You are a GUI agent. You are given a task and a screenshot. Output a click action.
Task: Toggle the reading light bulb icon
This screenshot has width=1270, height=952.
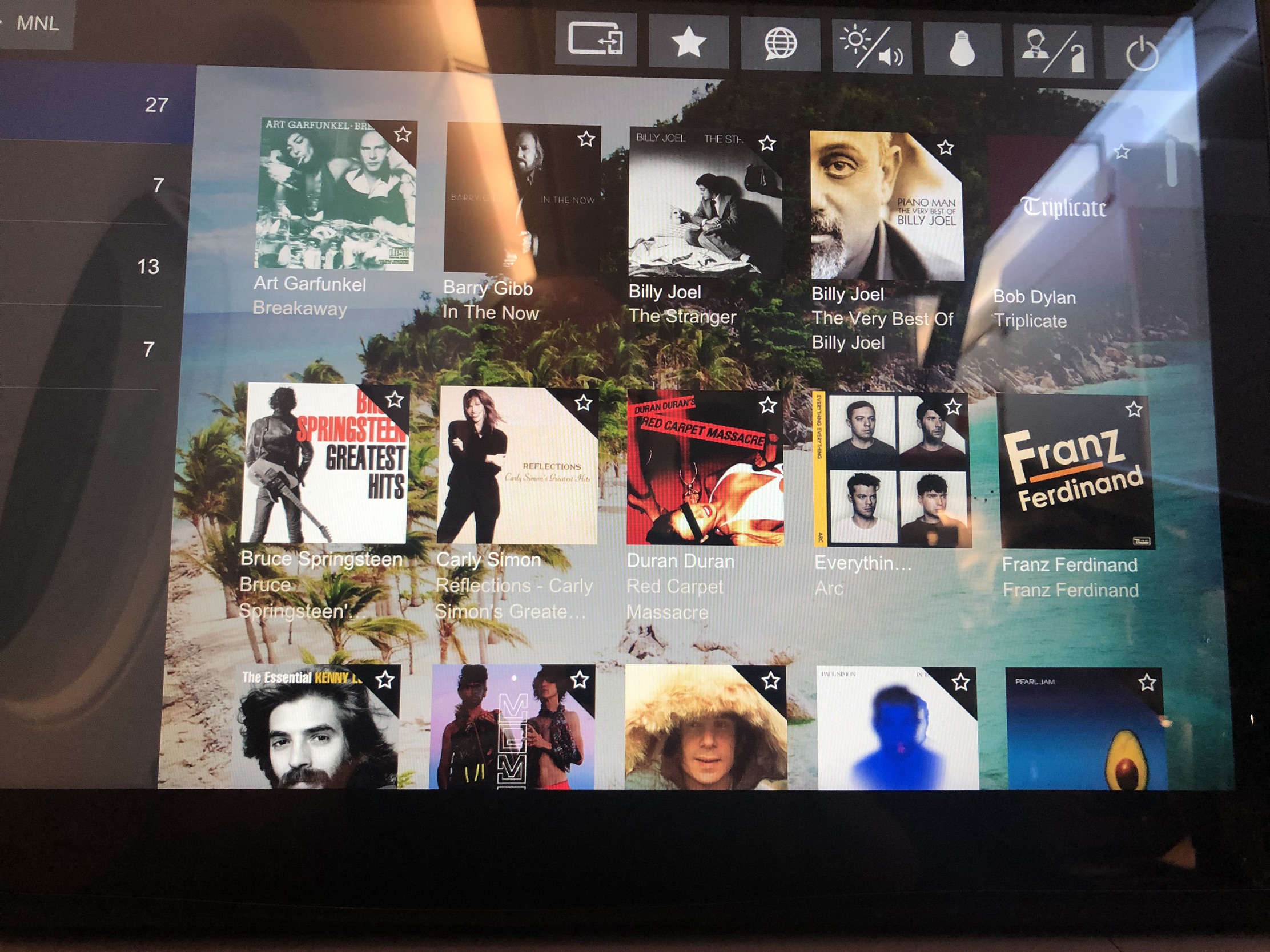click(x=962, y=49)
